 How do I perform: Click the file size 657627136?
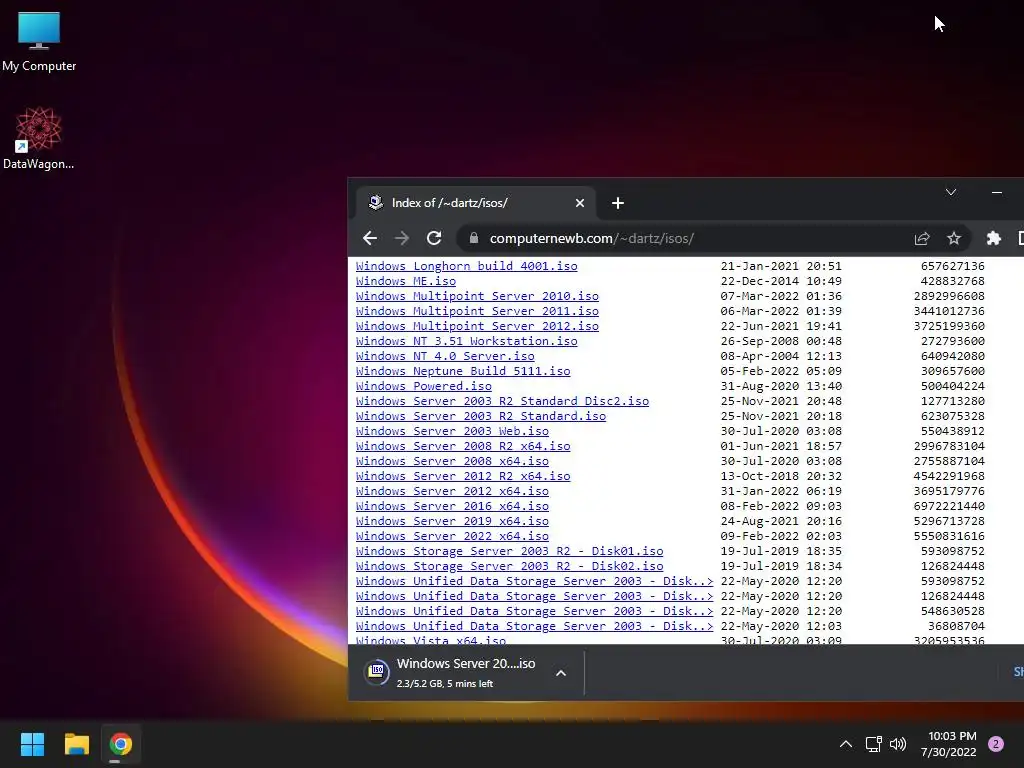tap(952, 266)
